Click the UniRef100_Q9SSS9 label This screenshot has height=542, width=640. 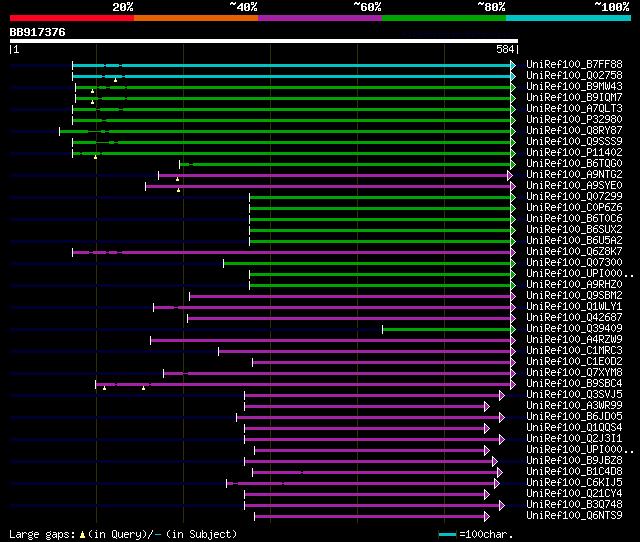574,142
